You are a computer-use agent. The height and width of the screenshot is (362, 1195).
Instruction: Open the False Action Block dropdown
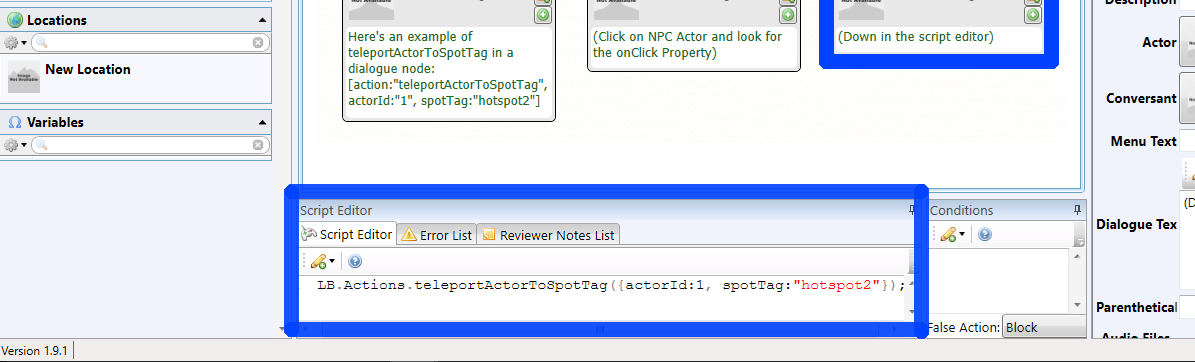pyautogui.click(x=1044, y=328)
